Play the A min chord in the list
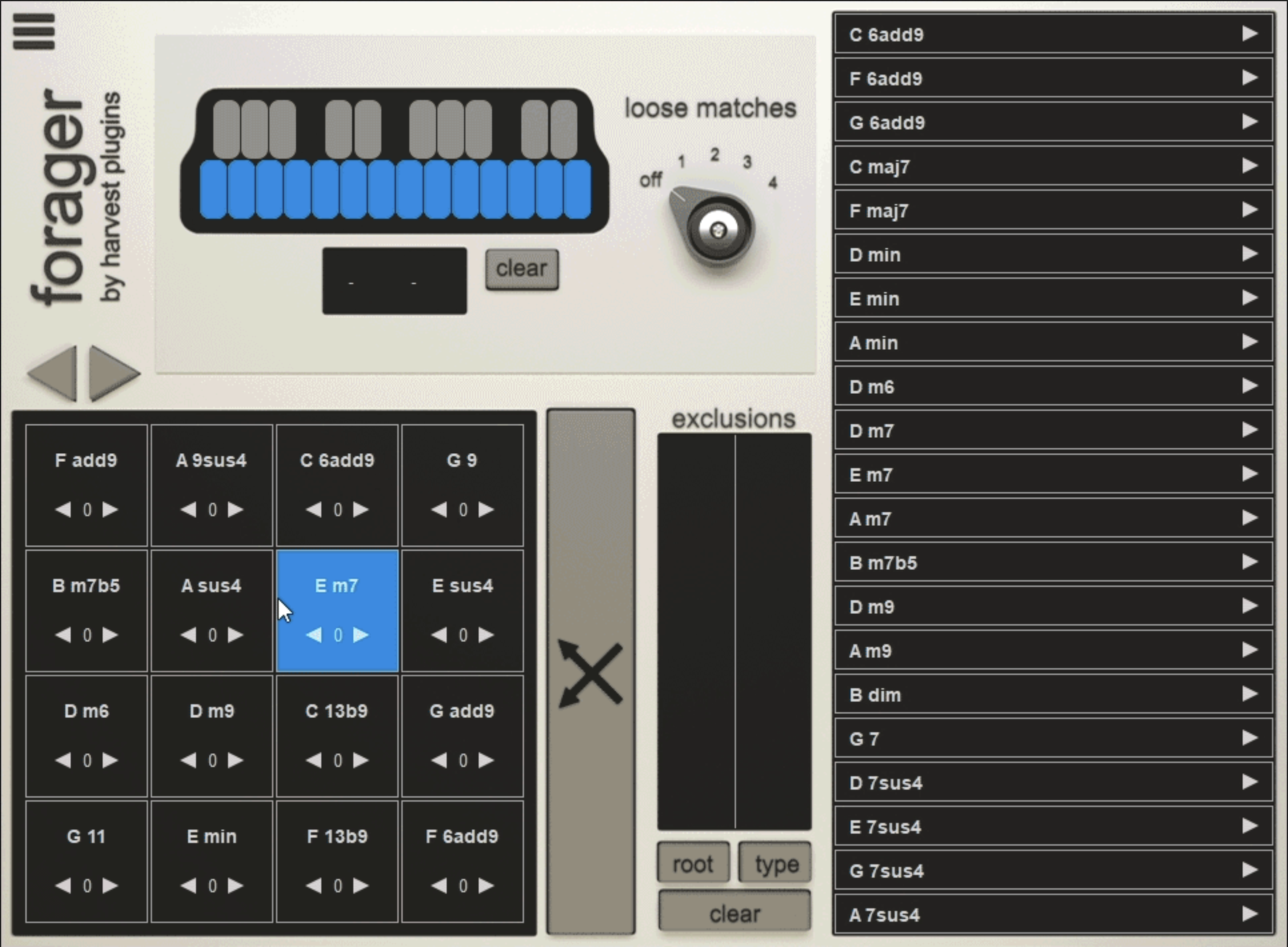The width and height of the screenshot is (1288, 947). point(1251,343)
